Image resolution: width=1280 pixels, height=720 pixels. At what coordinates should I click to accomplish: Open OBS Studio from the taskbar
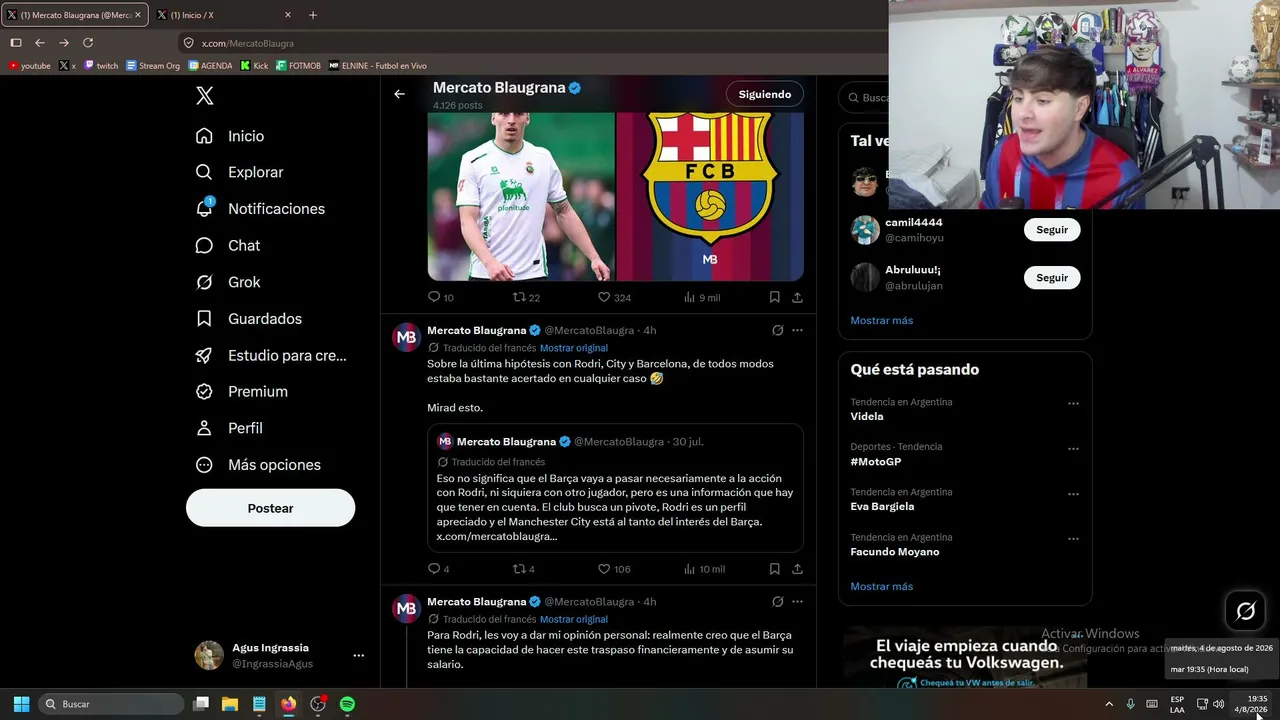[318, 704]
